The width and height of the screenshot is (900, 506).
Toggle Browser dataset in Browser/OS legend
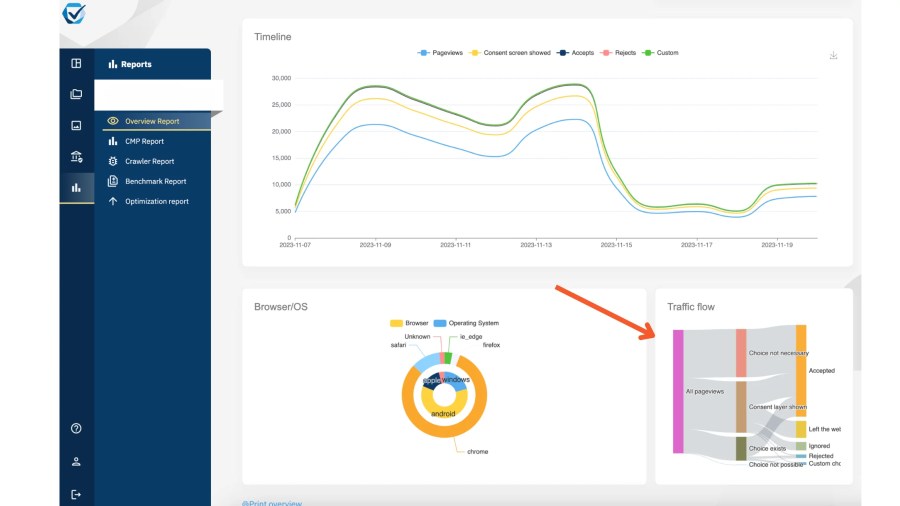(409, 323)
